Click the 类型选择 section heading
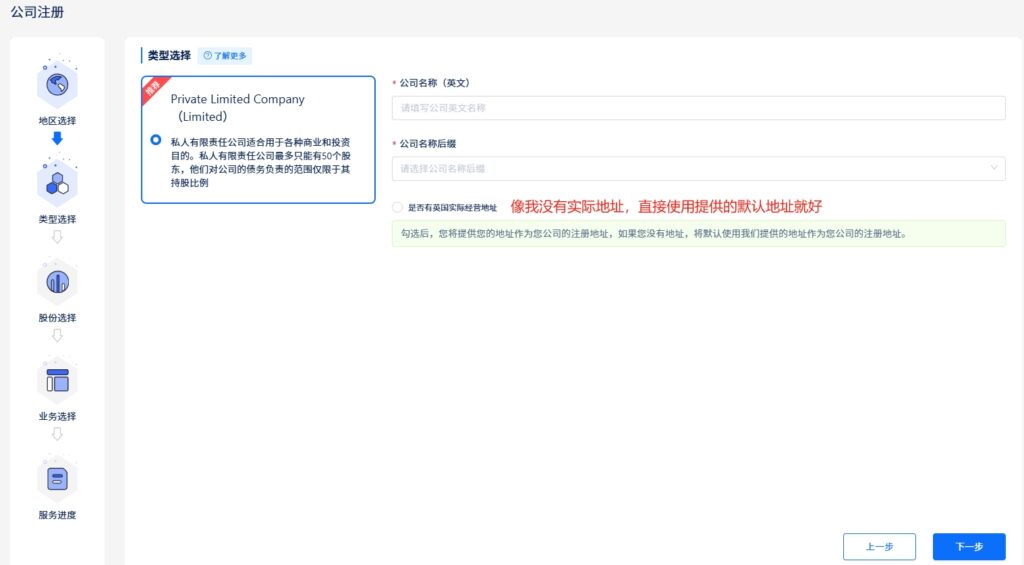The width and height of the screenshot is (1024, 565). click(x=169, y=56)
